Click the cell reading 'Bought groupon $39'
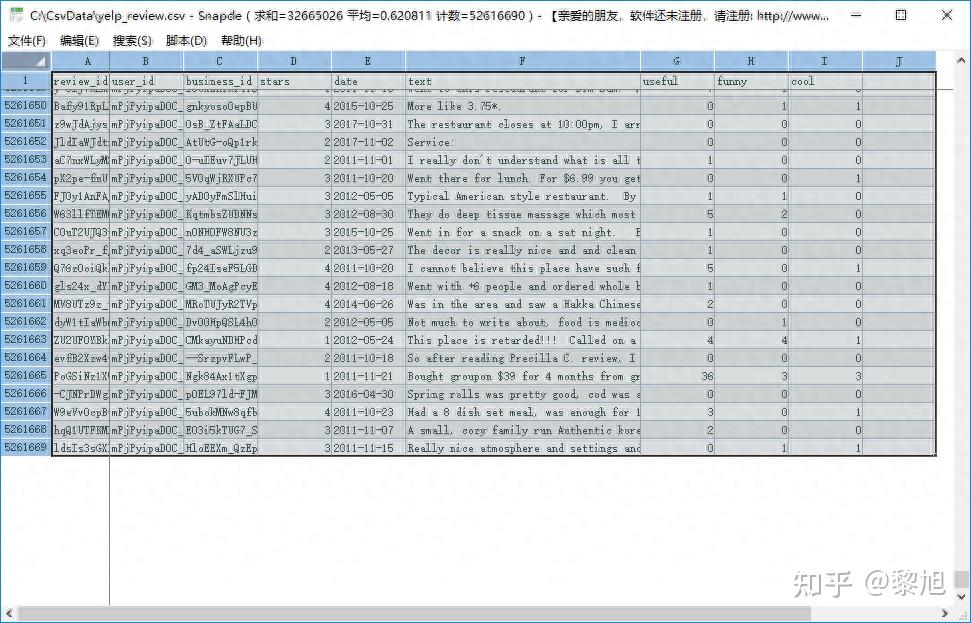The image size is (971, 623). [x=522, y=376]
